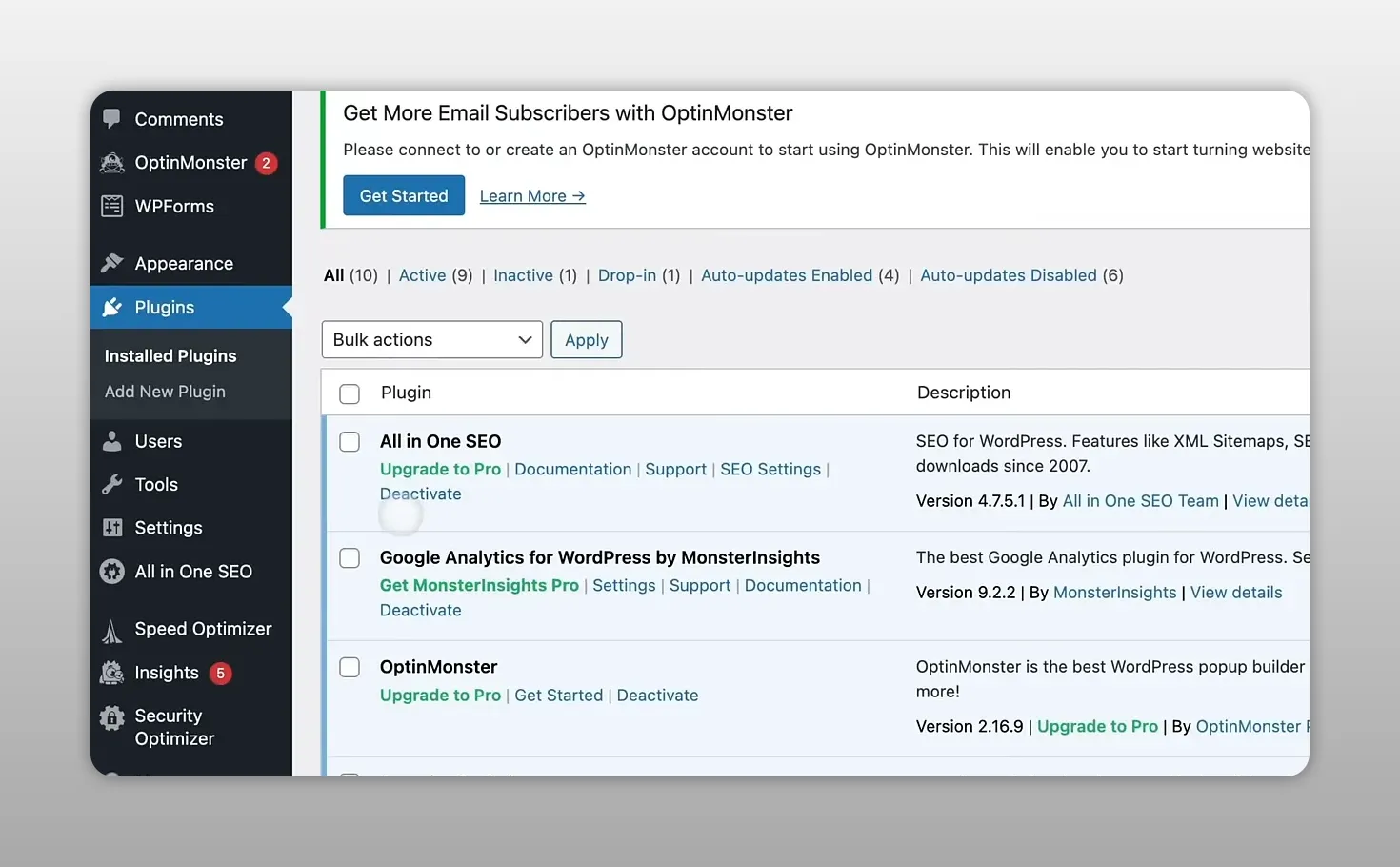Go to Installed Plugins submenu

pyautogui.click(x=170, y=355)
